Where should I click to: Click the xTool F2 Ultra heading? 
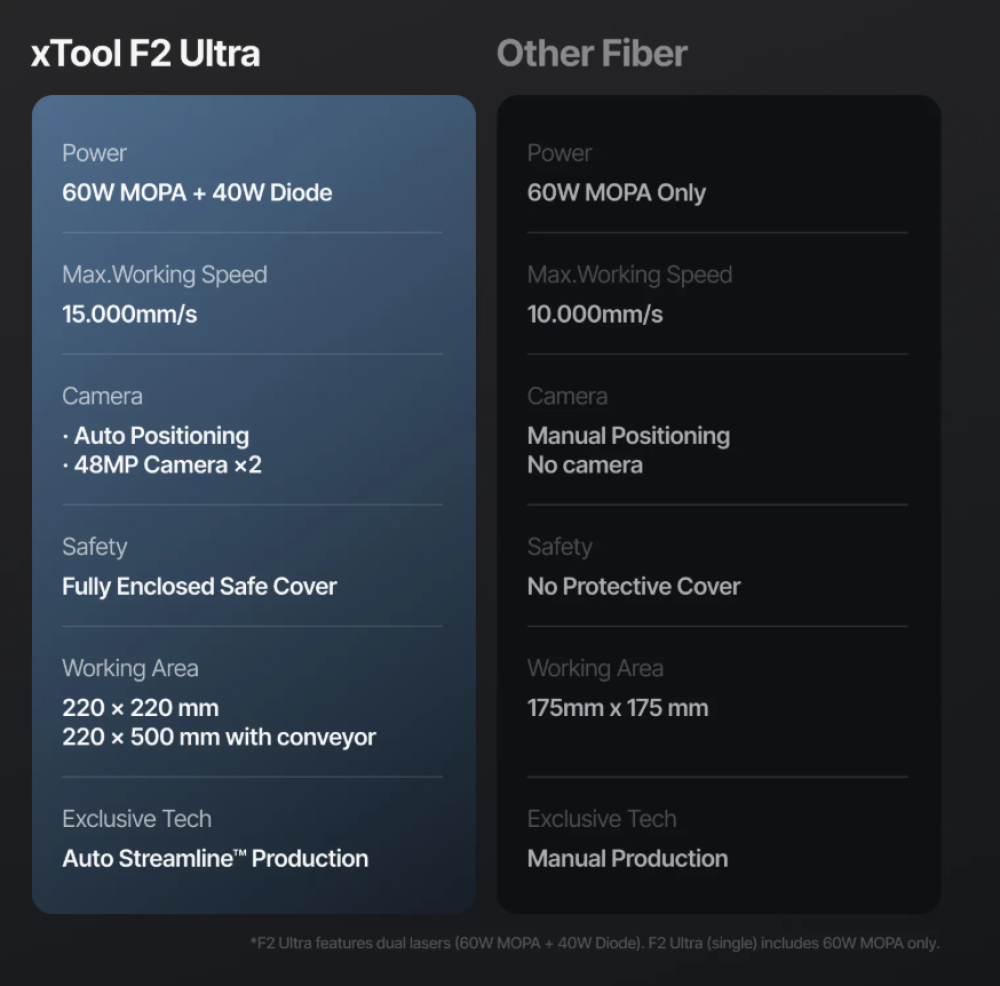(x=146, y=54)
